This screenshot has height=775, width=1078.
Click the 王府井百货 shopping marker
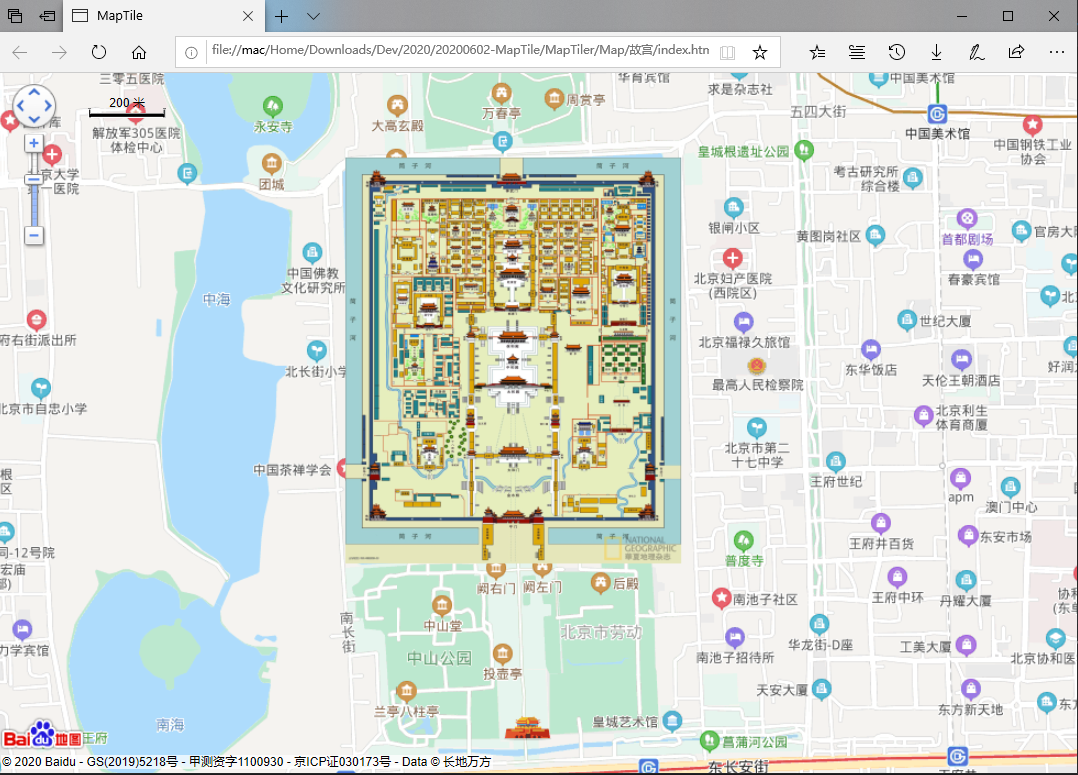(881, 523)
